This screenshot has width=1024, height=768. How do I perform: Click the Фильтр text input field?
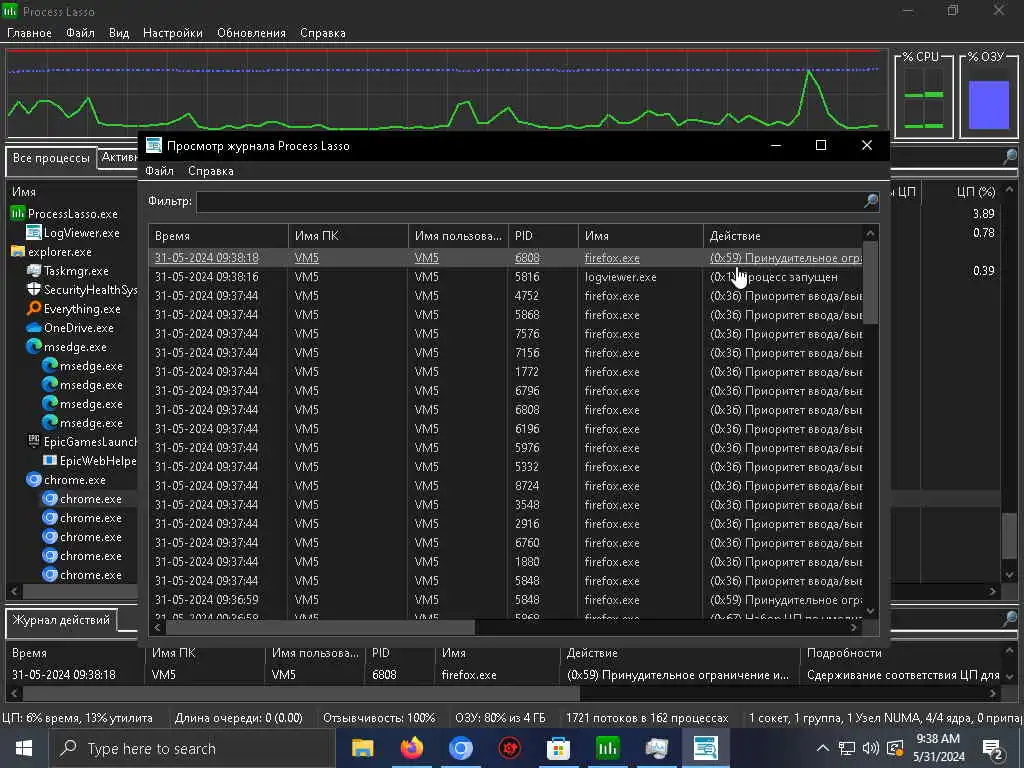529,201
